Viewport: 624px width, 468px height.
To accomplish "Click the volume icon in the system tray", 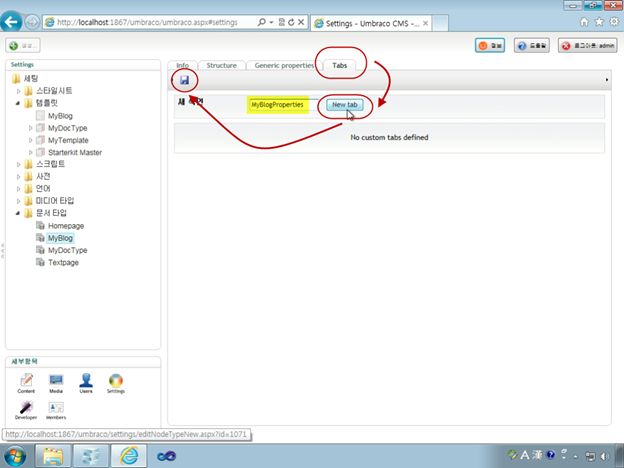I will click(605, 456).
